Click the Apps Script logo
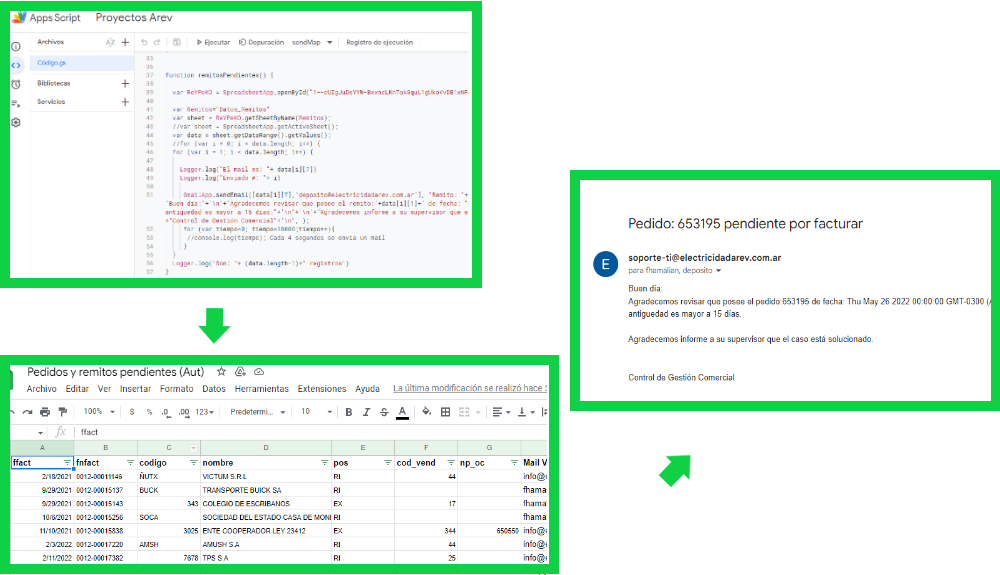This screenshot has height=575, width=1000. [x=19, y=17]
